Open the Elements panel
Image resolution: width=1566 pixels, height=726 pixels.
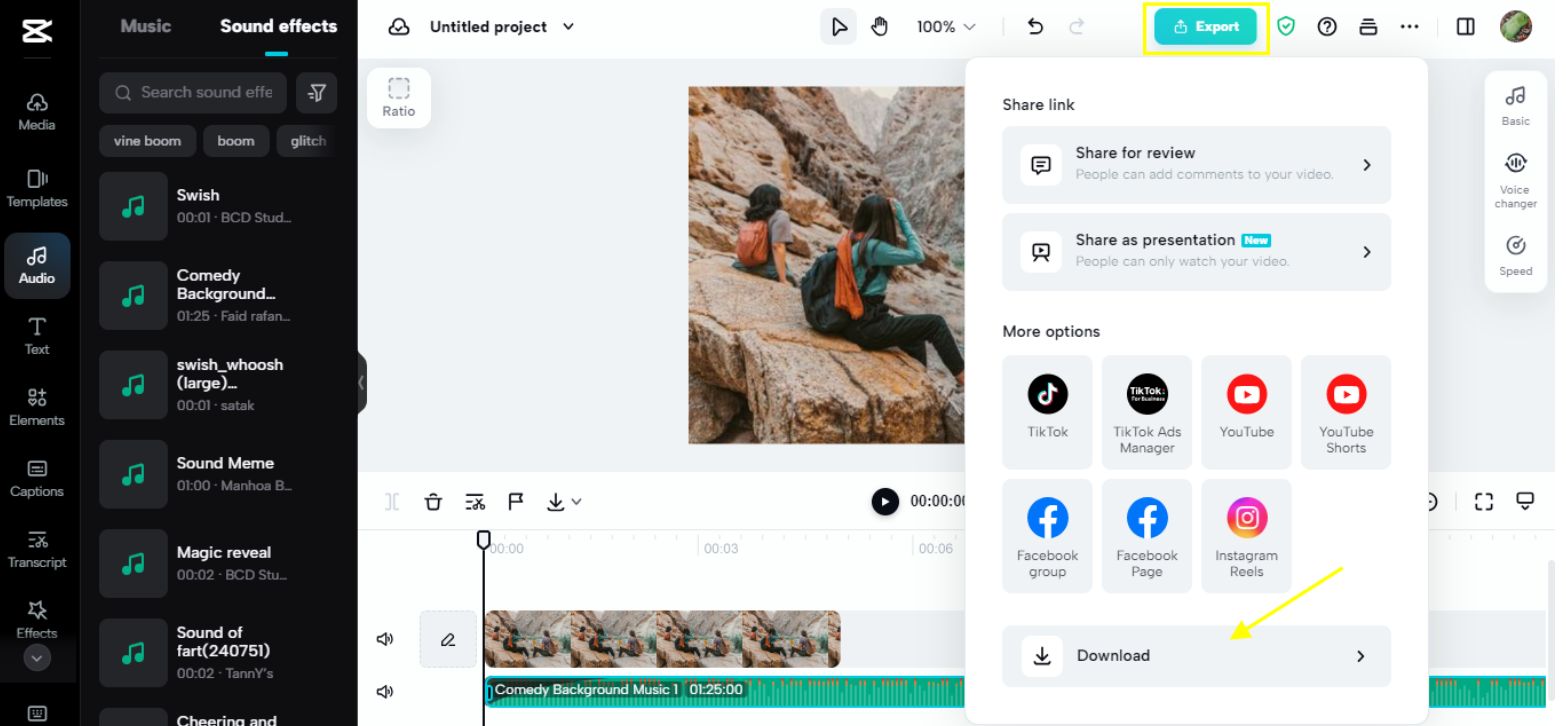pyautogui.click(x=37, y=407)
